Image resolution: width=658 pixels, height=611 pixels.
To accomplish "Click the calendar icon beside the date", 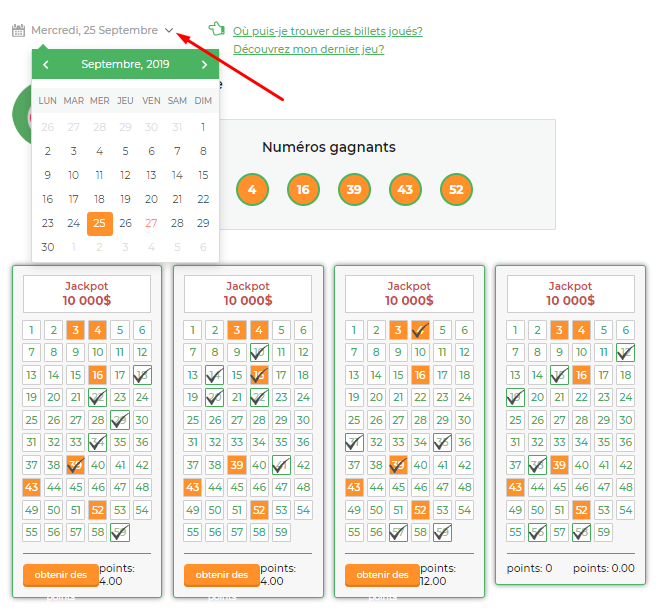I will click(18, 30).
